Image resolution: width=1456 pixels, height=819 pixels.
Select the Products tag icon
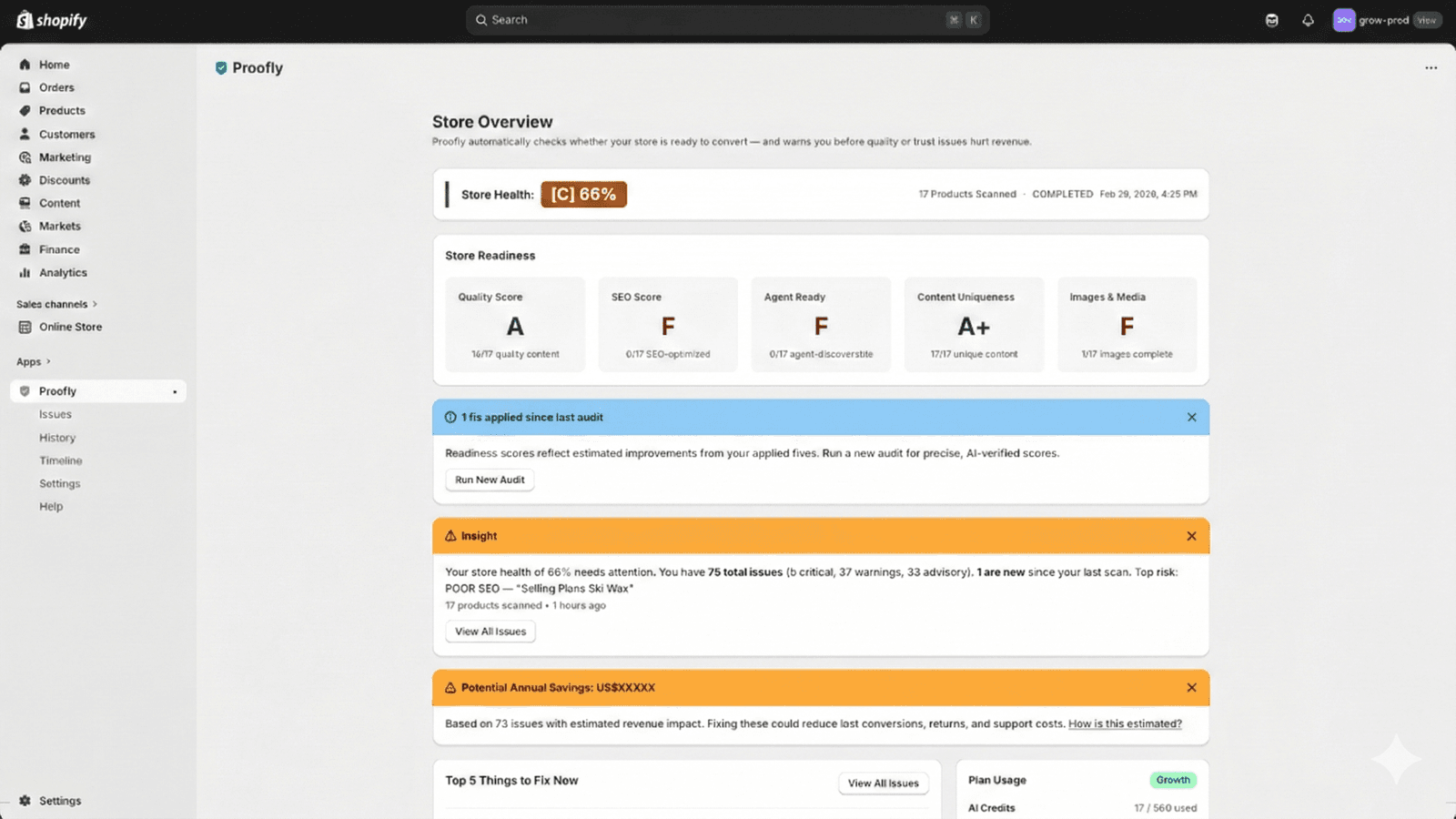pos(25,110)
